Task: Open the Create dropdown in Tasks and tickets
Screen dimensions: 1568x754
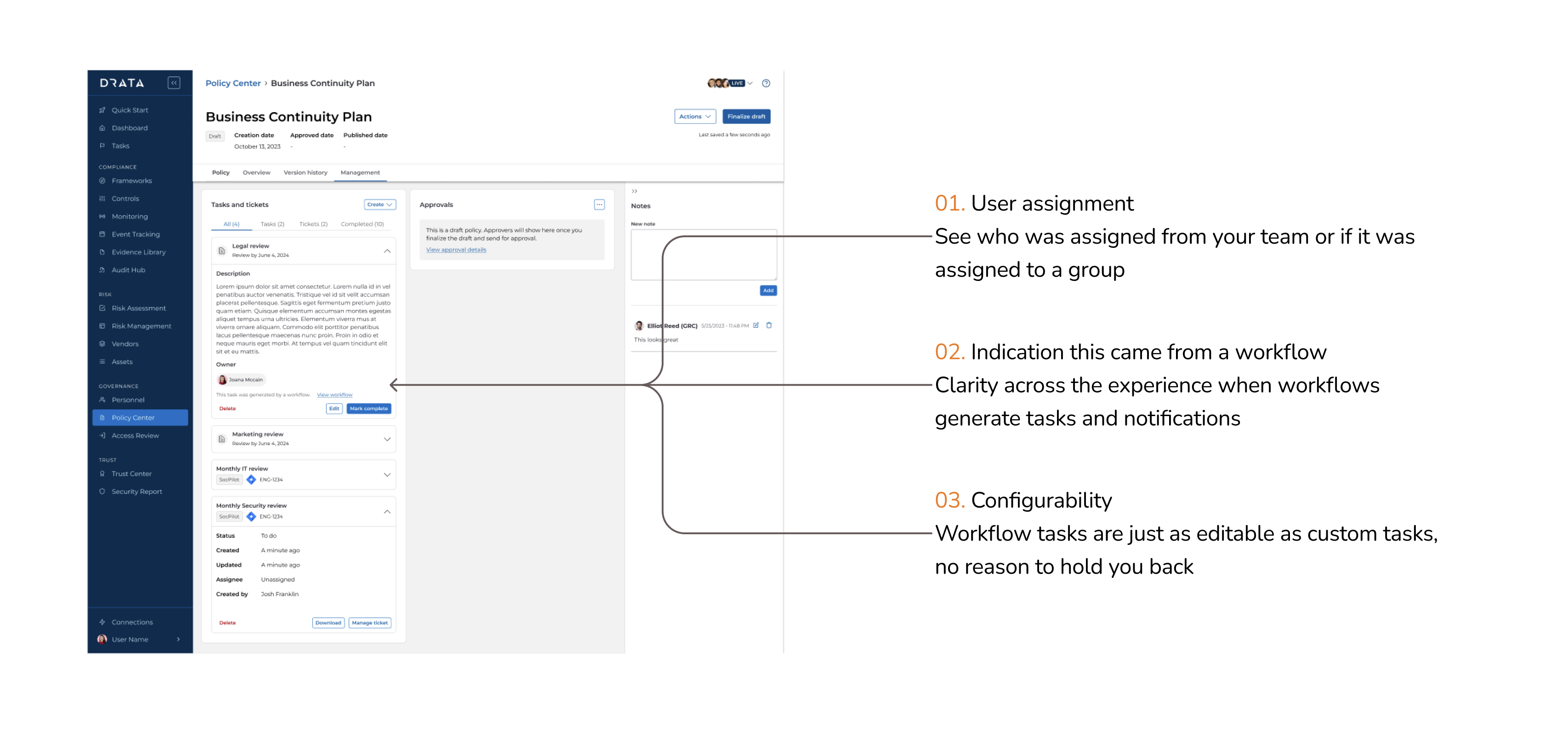Action: 379,204
